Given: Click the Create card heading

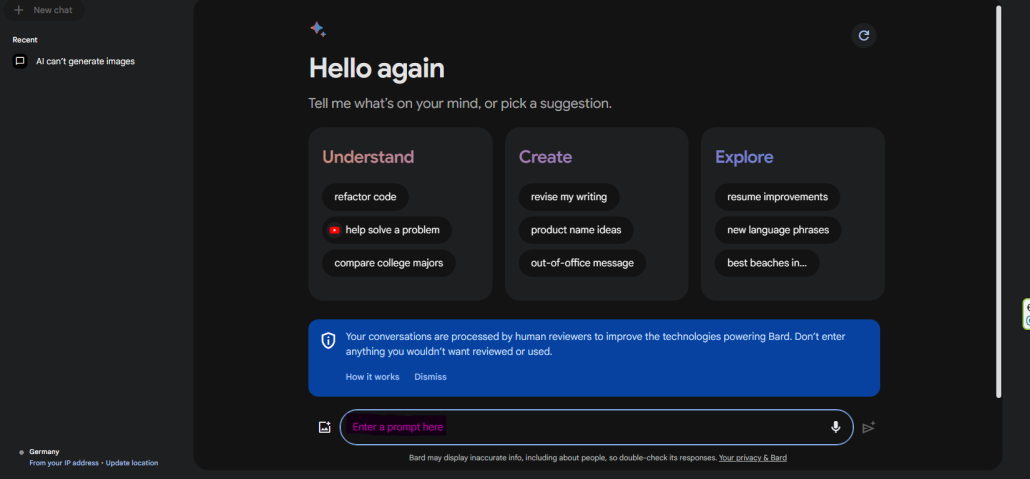Looking at the screenshot, I should [545, 157].
